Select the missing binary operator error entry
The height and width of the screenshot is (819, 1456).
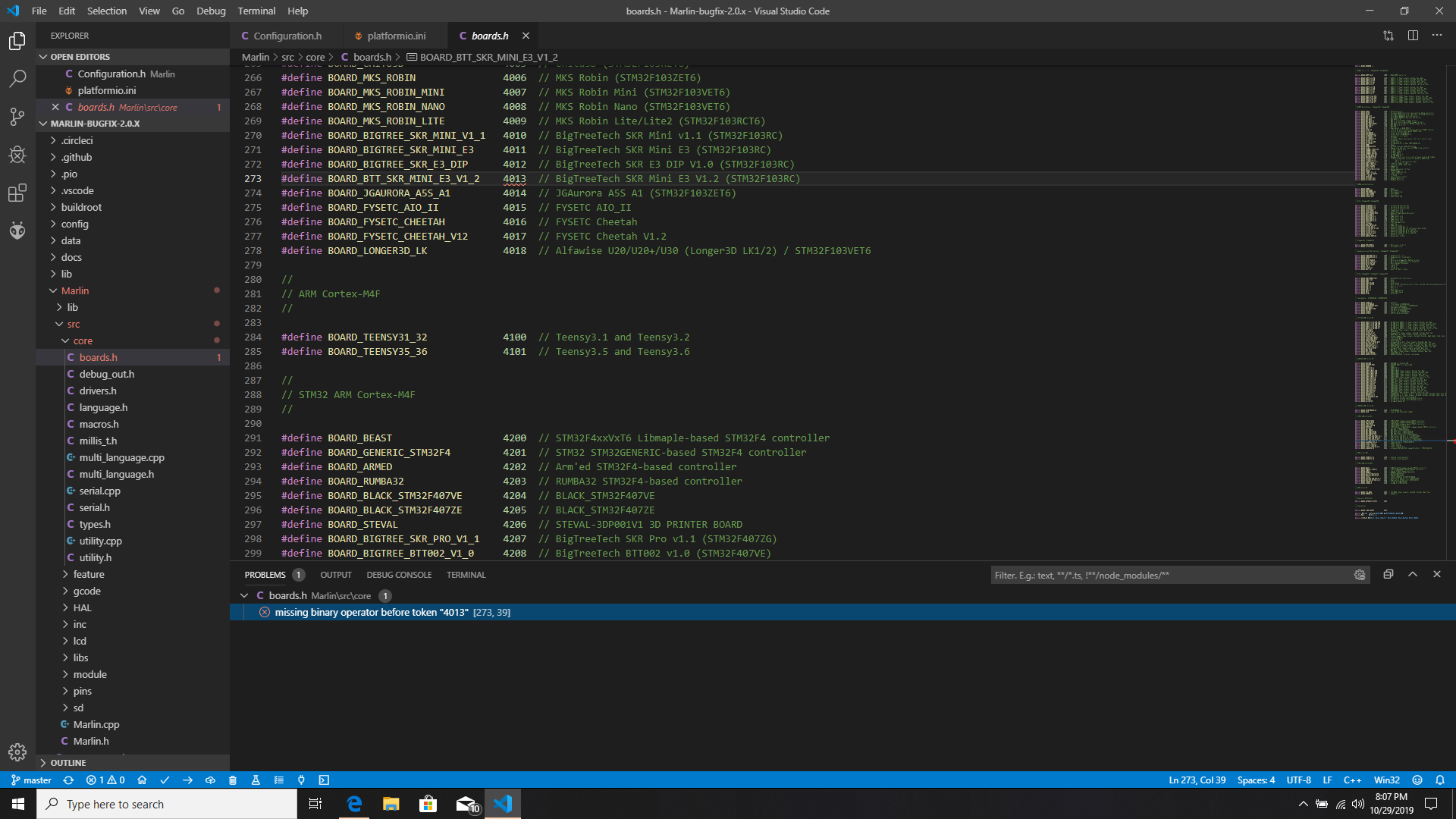(x=843, y=613)
